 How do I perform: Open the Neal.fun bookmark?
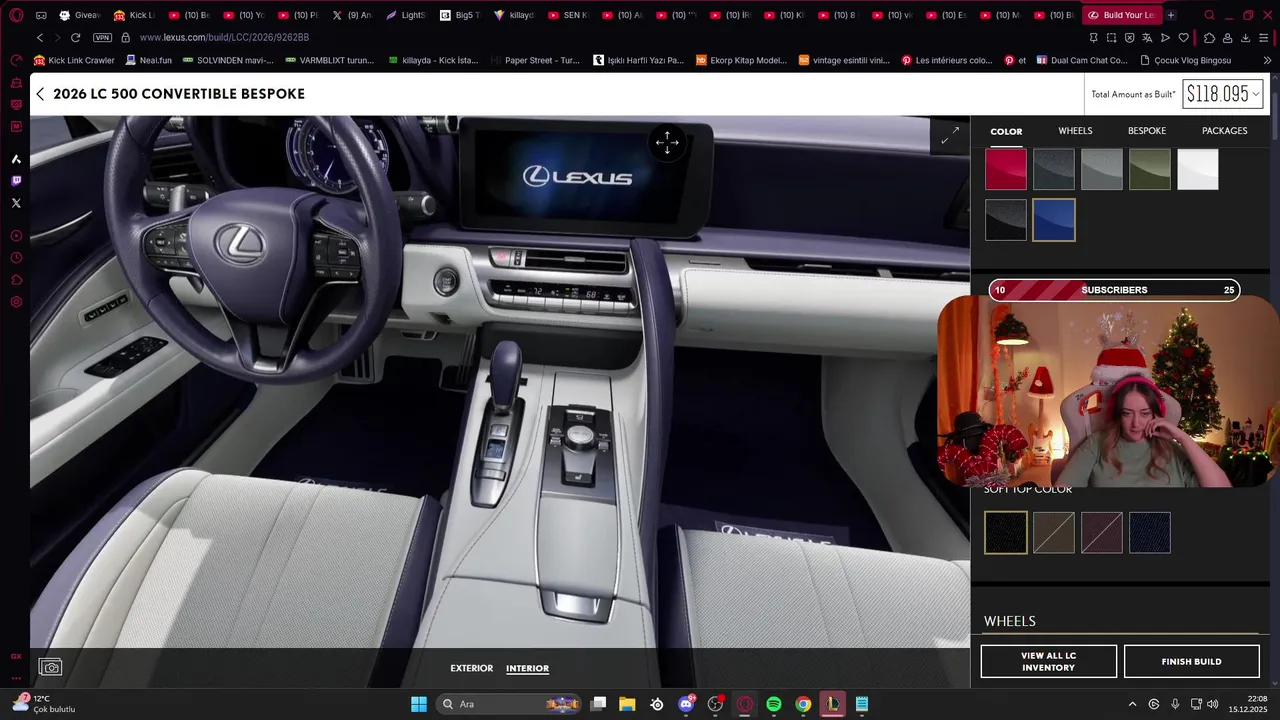(x=148, y=60)
